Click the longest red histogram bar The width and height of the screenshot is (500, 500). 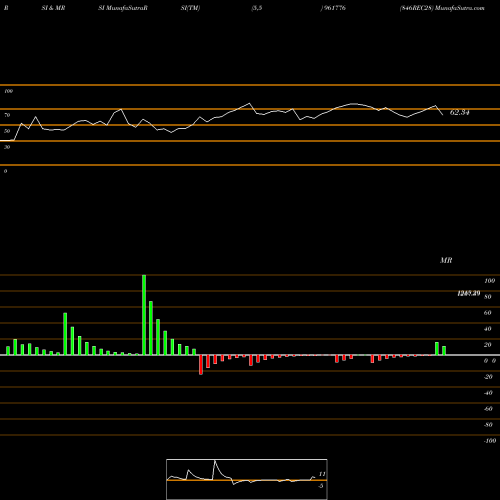coord(201,365)
